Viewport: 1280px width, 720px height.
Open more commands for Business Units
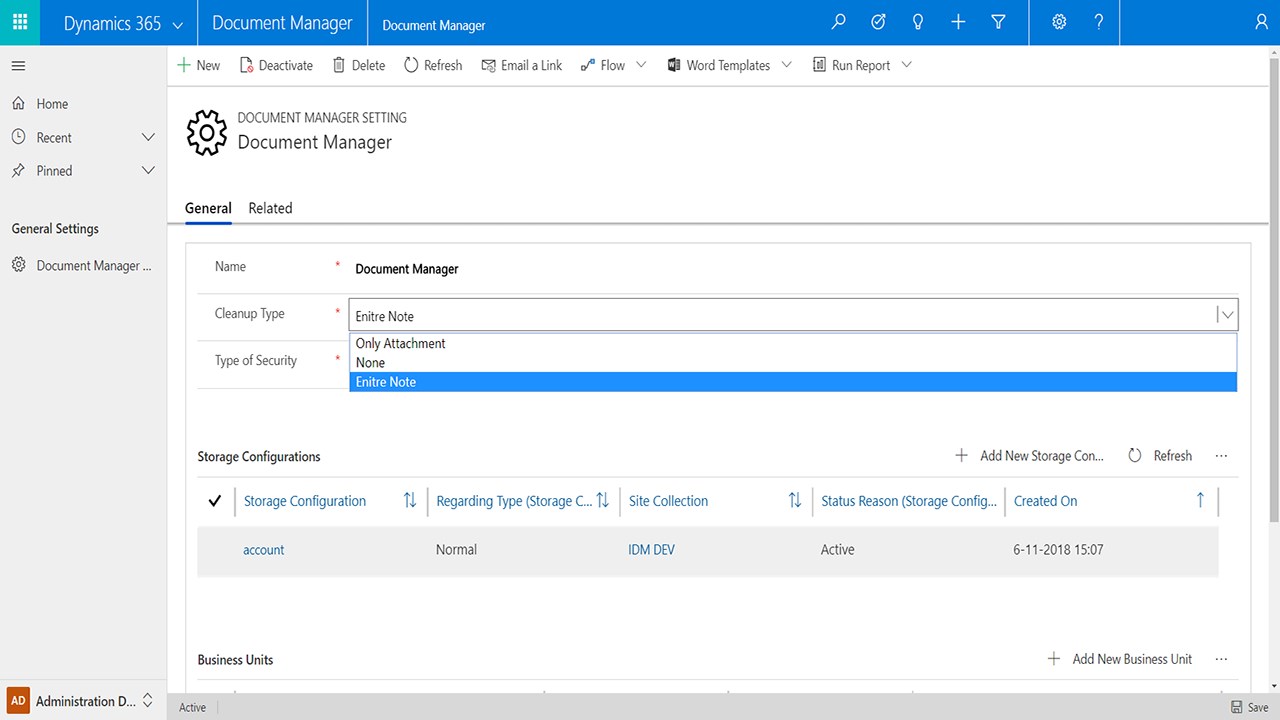(1221, 659)
